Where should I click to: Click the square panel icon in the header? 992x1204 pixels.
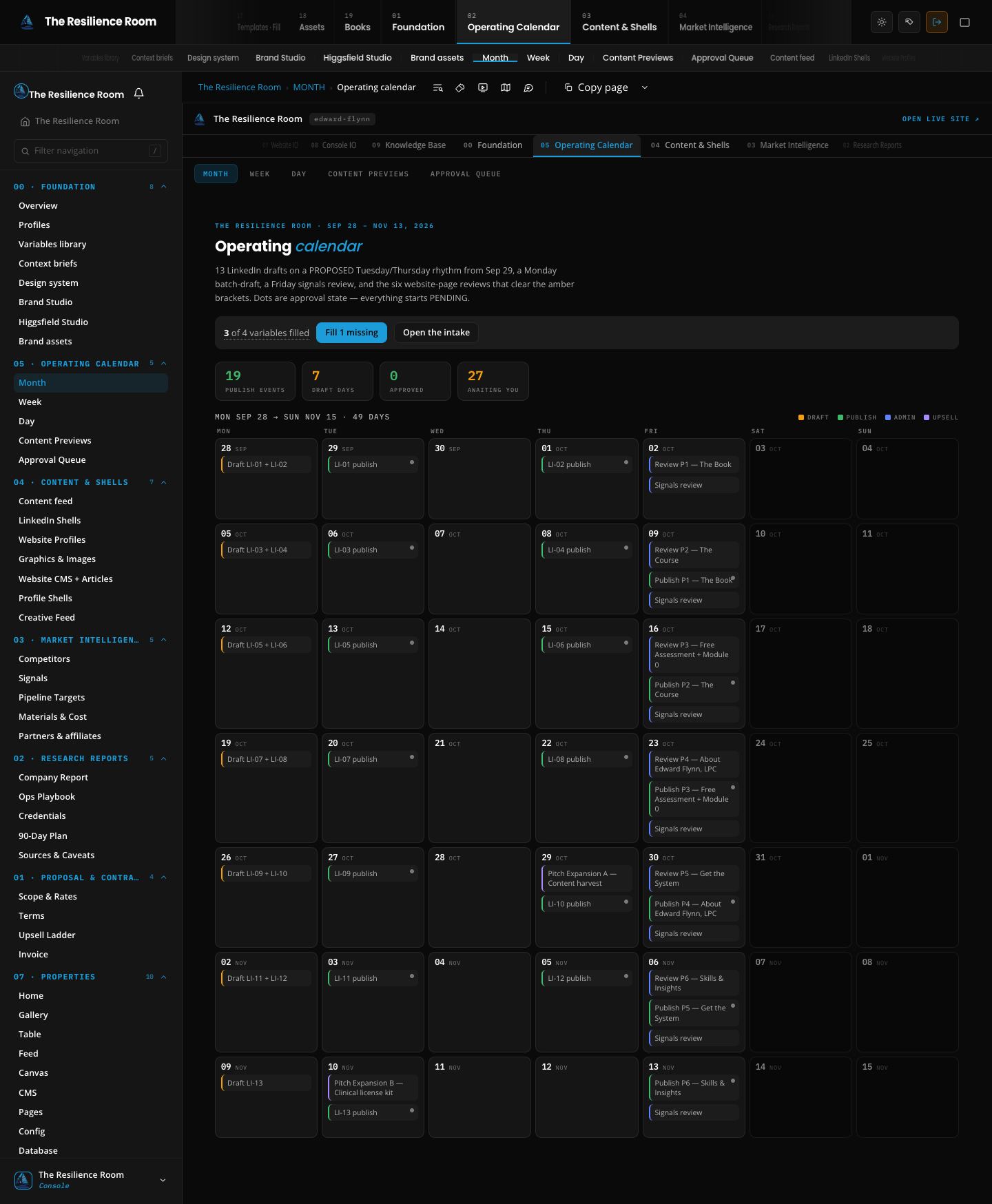(x=965, y=22)
